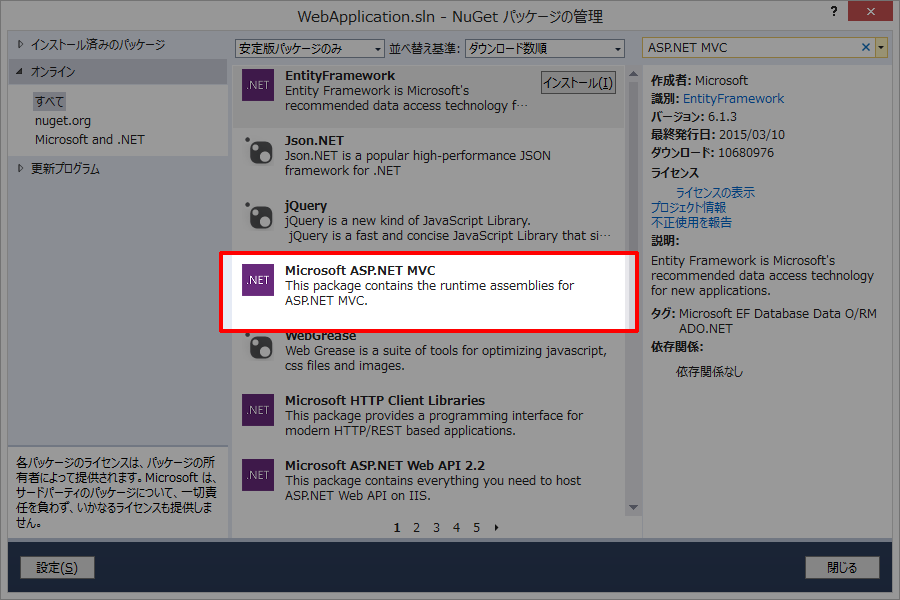Image resolution: width=900 pixels, height=600 pixels.
Task: Select the EntityFramework package title
Action: [340, 76]
